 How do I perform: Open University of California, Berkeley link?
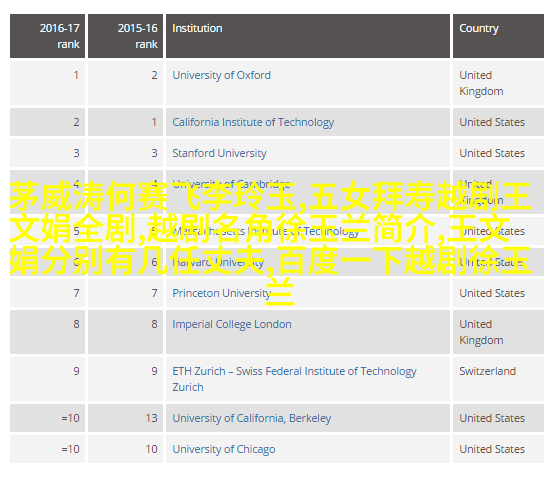[x=251, y=418]
